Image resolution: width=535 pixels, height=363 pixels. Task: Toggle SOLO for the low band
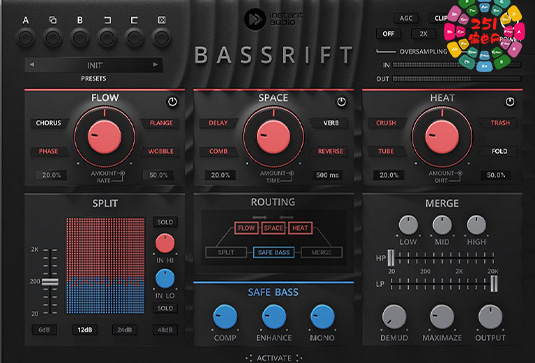pyautogui.click(x=165, y=308)
